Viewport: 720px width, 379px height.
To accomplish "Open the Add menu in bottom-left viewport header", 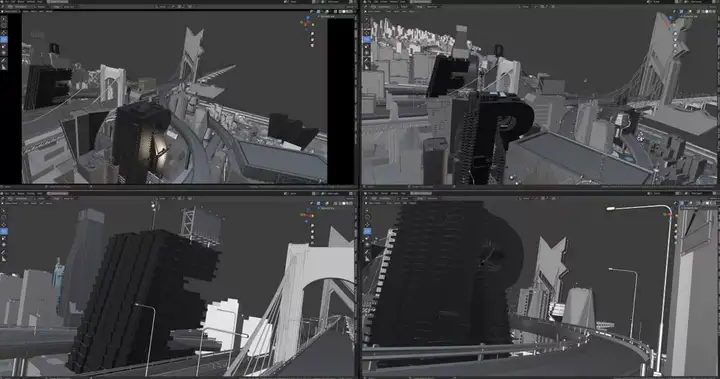I will point(41,204).
